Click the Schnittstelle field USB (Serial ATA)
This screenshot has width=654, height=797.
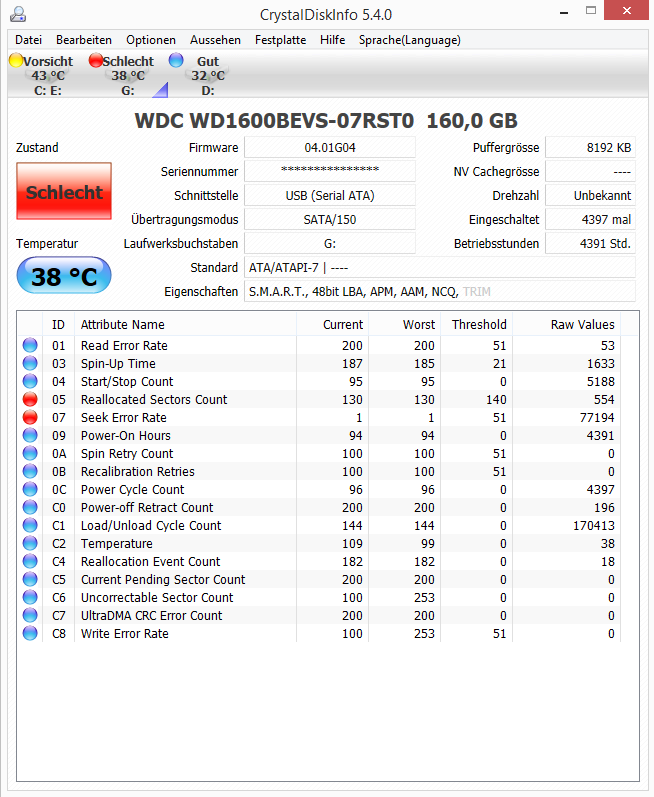[x=330, y=195]
